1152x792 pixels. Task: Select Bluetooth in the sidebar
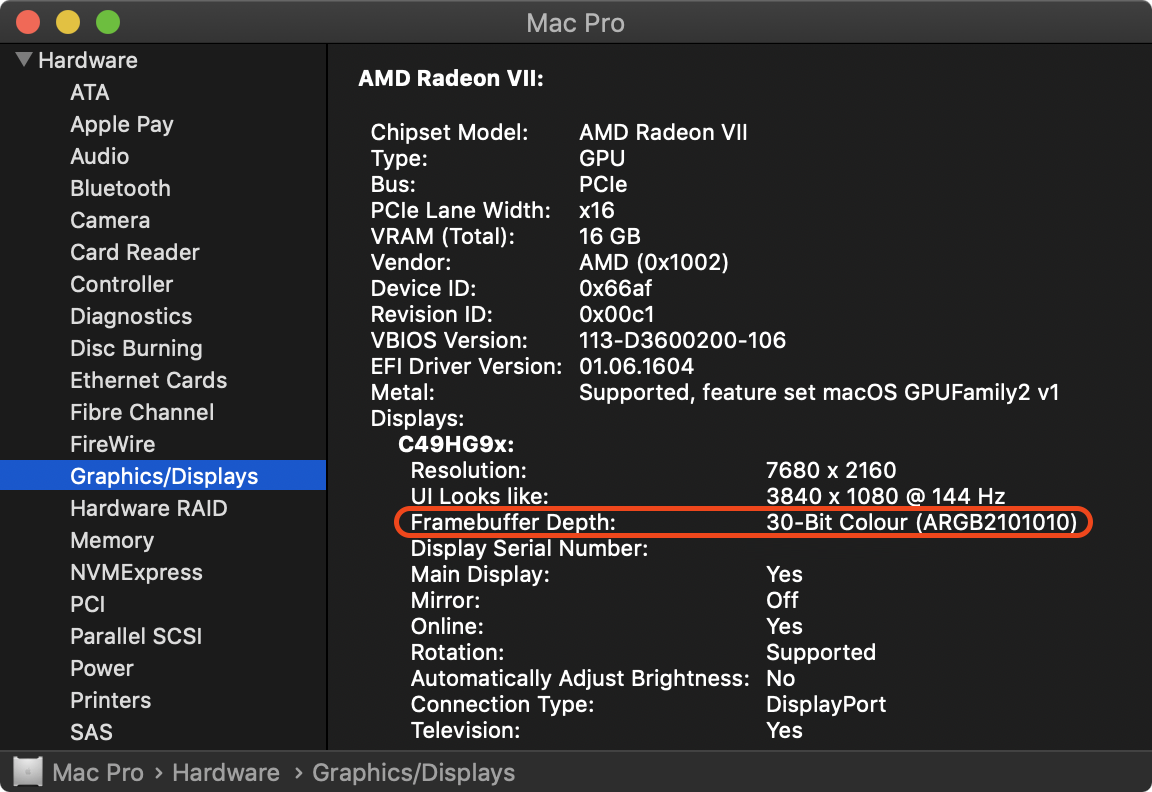point(120,188)
